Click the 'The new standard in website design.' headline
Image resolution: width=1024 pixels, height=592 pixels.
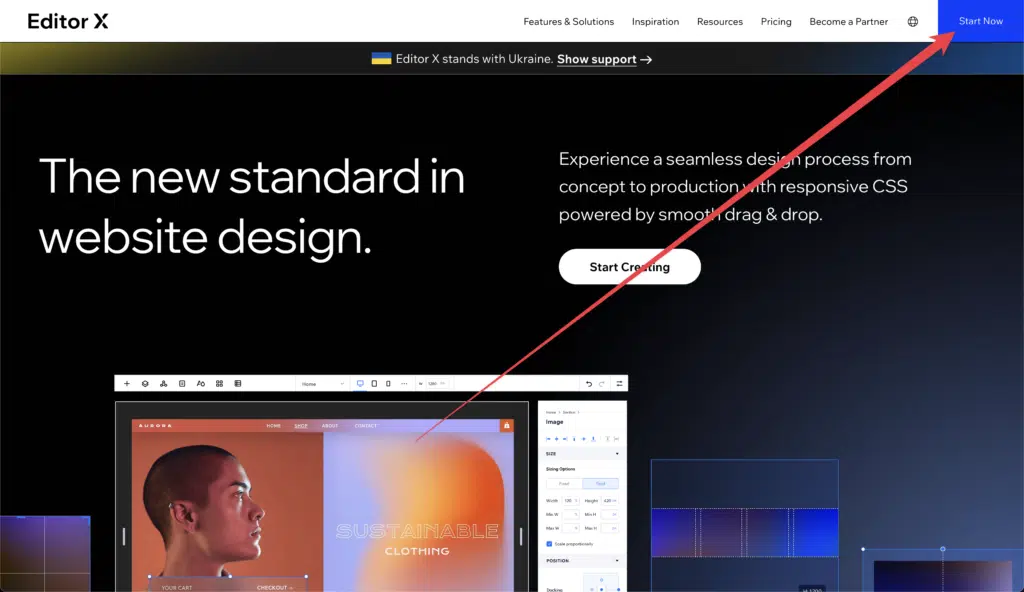coord(252,206)
